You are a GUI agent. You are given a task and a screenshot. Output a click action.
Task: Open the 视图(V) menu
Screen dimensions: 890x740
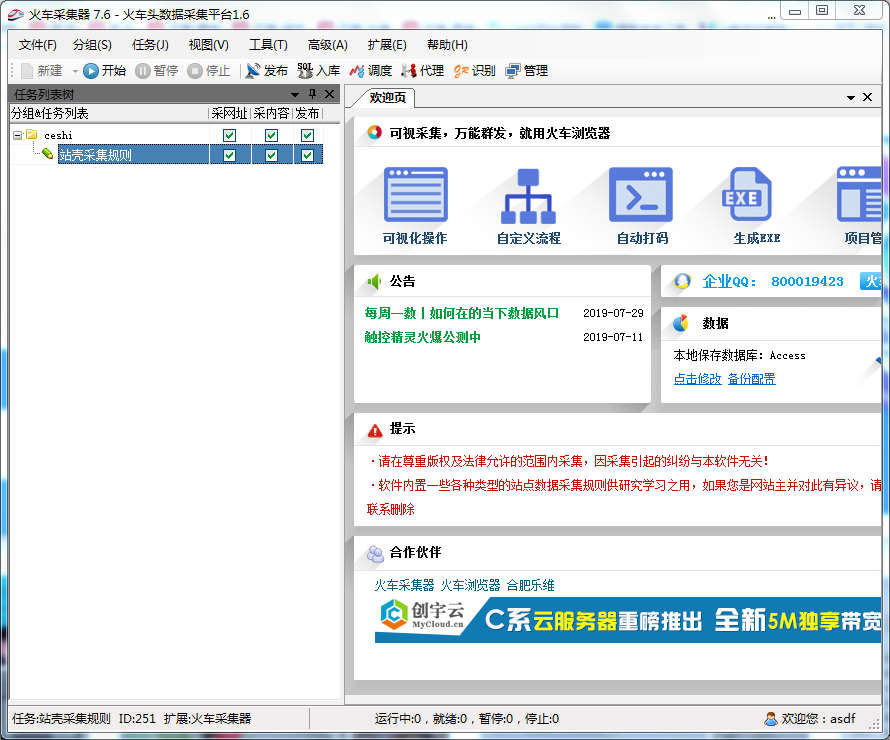(209, 45)
